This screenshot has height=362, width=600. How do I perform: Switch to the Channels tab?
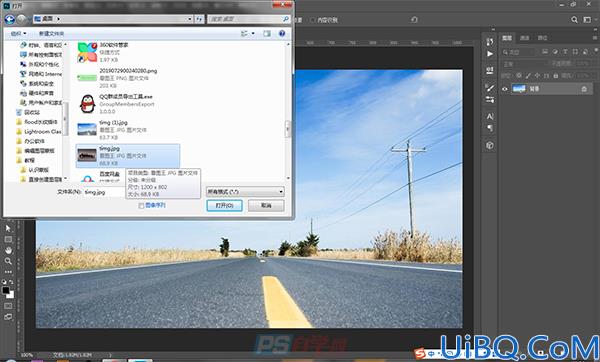[x=525, y=38]
